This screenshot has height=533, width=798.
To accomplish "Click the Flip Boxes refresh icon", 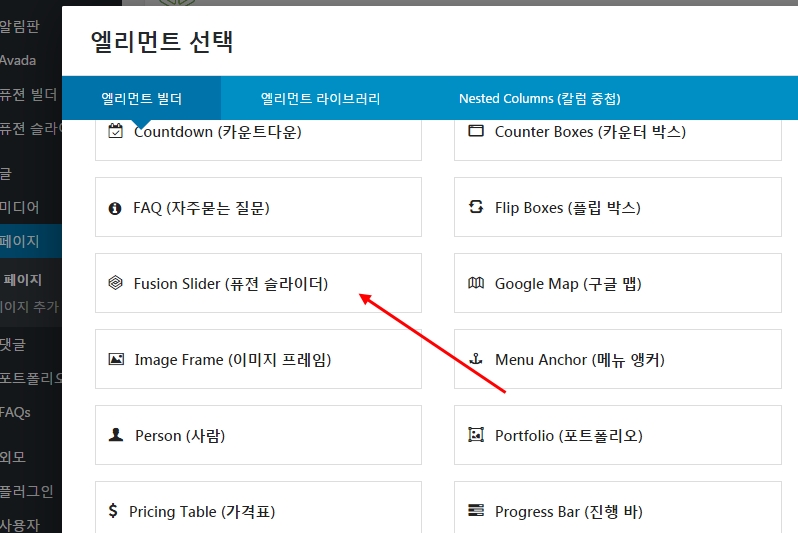I will pyautogui.click(x=476, y=207).
